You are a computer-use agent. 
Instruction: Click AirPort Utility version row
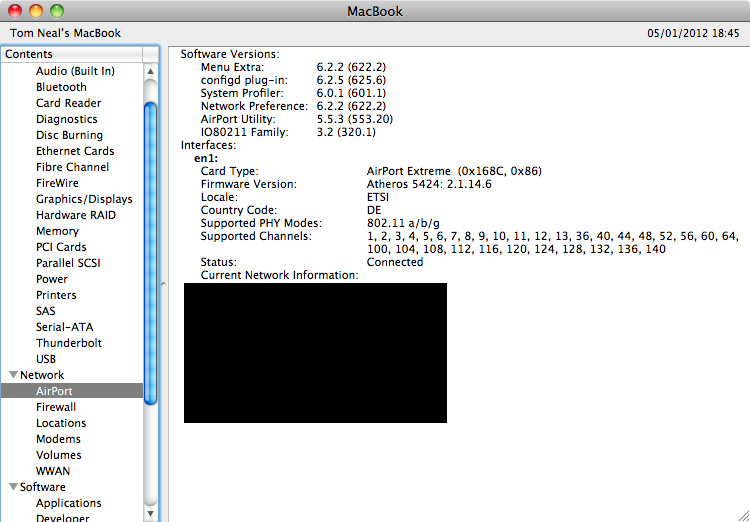click(297, 119)
